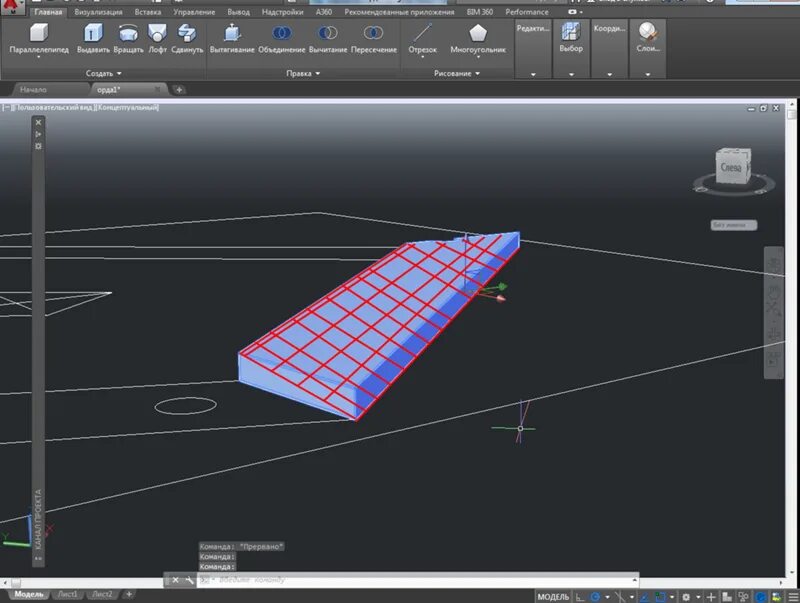Apply the Вычитание subtract operation
800x603 pixels.
click(x=328, y=38)
